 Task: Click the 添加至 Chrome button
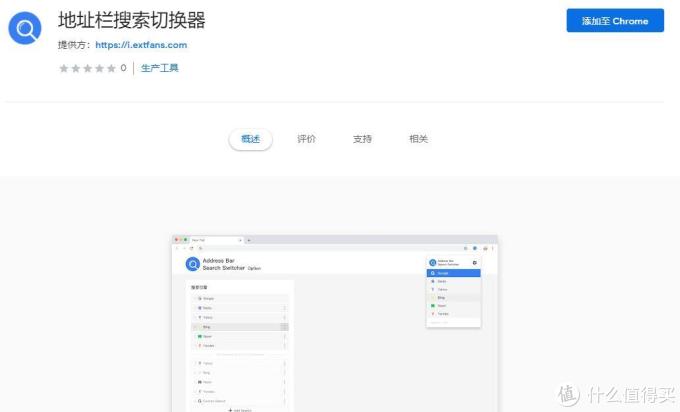click(x=615, y=20)
